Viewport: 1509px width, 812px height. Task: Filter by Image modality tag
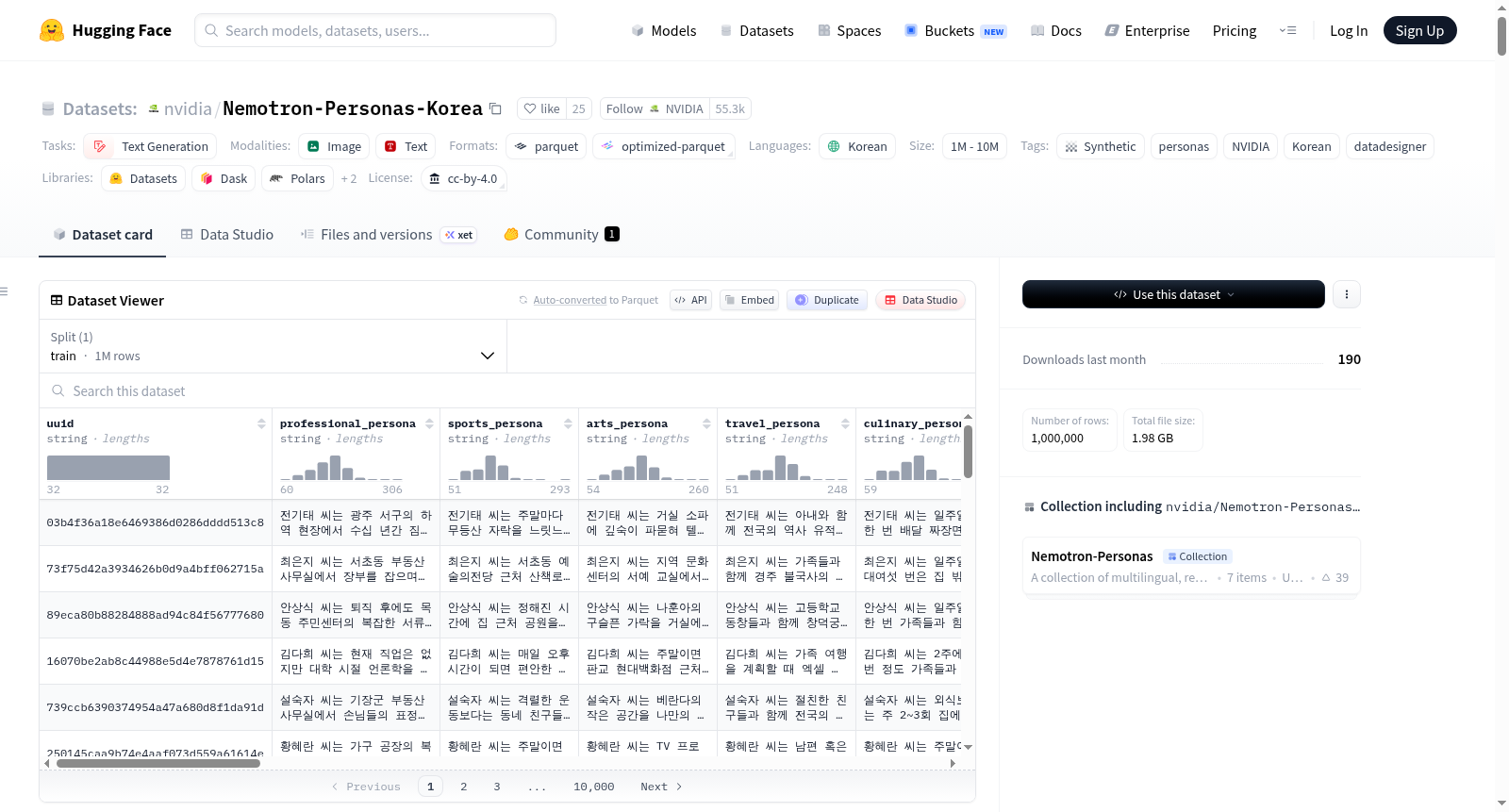coord(335,146)
